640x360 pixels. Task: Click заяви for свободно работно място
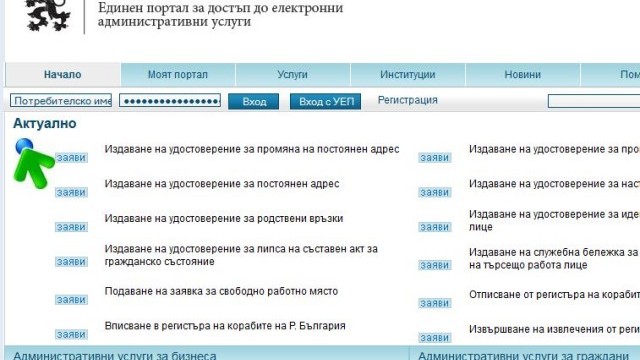[71, 300]
